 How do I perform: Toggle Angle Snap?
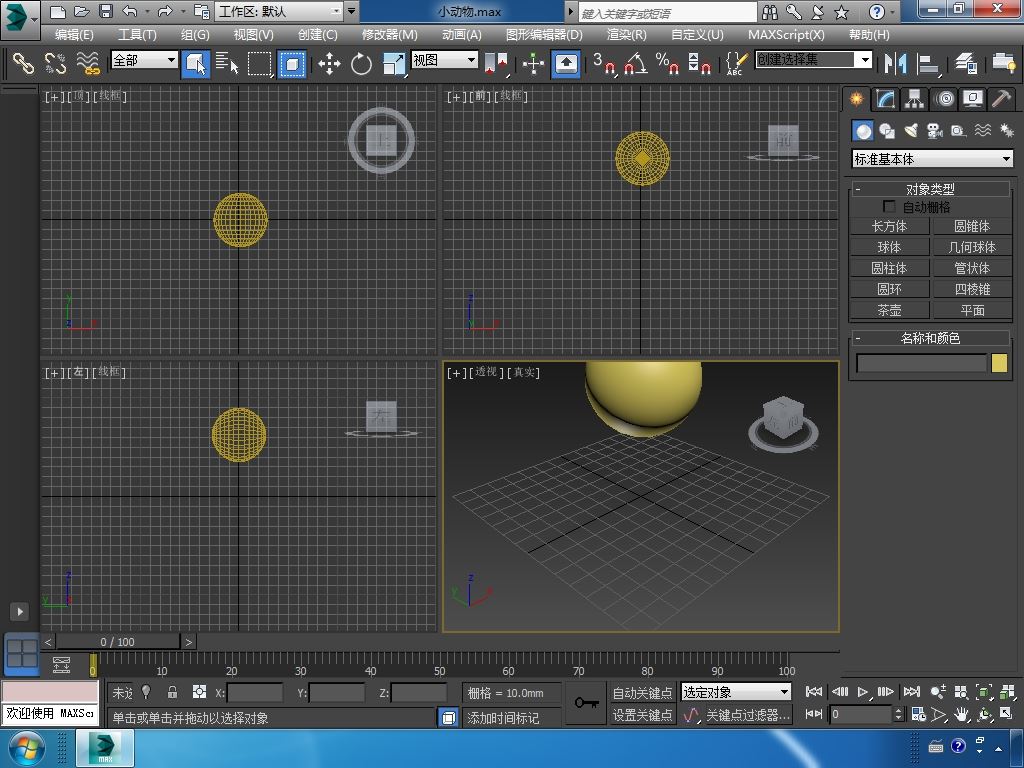(x=636, y=63)
